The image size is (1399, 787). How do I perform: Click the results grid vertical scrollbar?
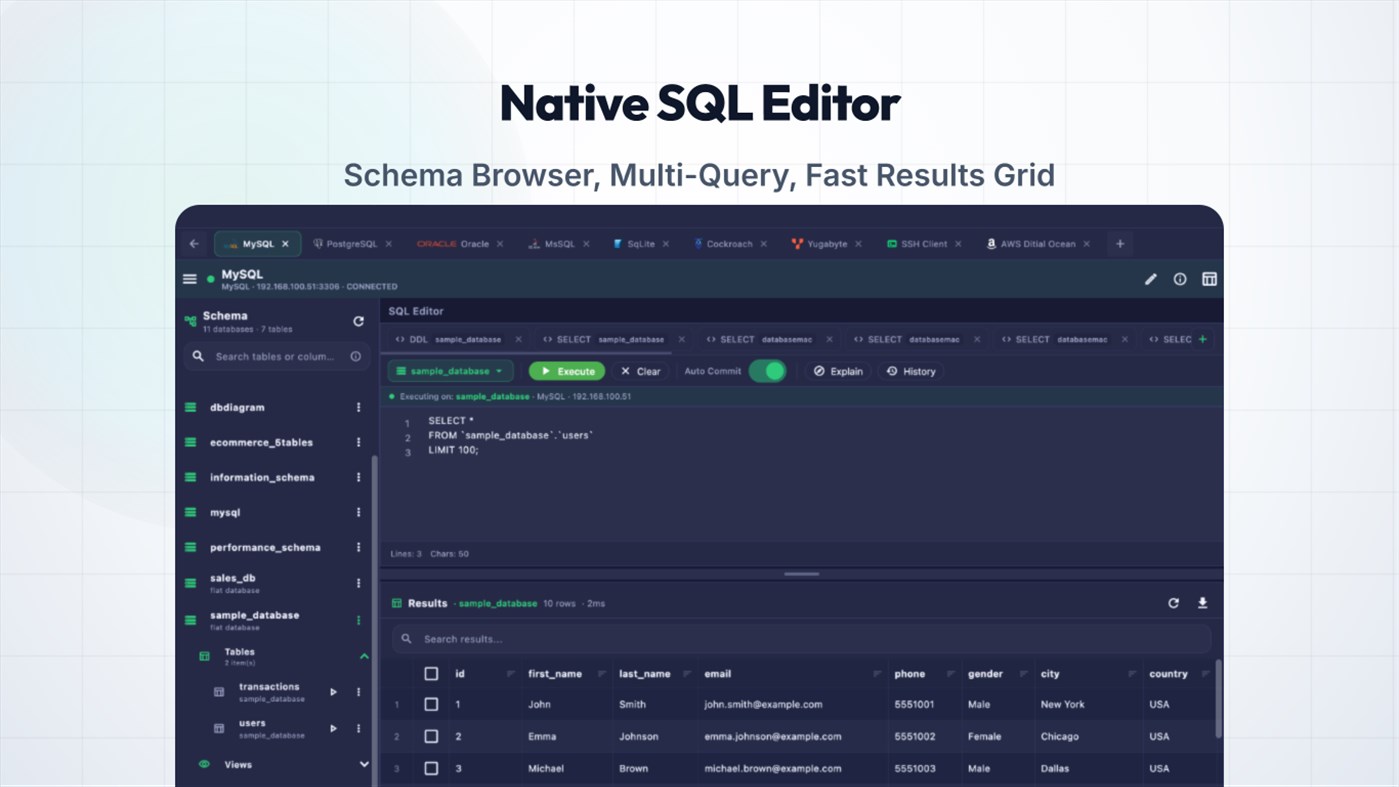pyautogui.click(x=1218, y=698)
